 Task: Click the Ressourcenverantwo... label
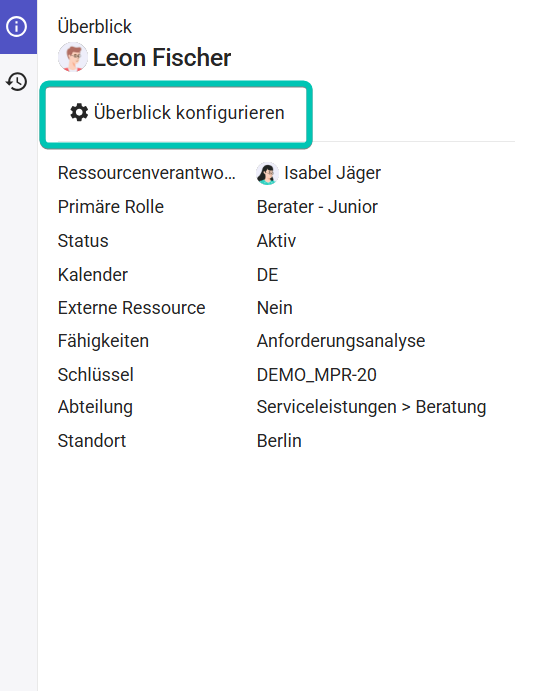[147, 173]
